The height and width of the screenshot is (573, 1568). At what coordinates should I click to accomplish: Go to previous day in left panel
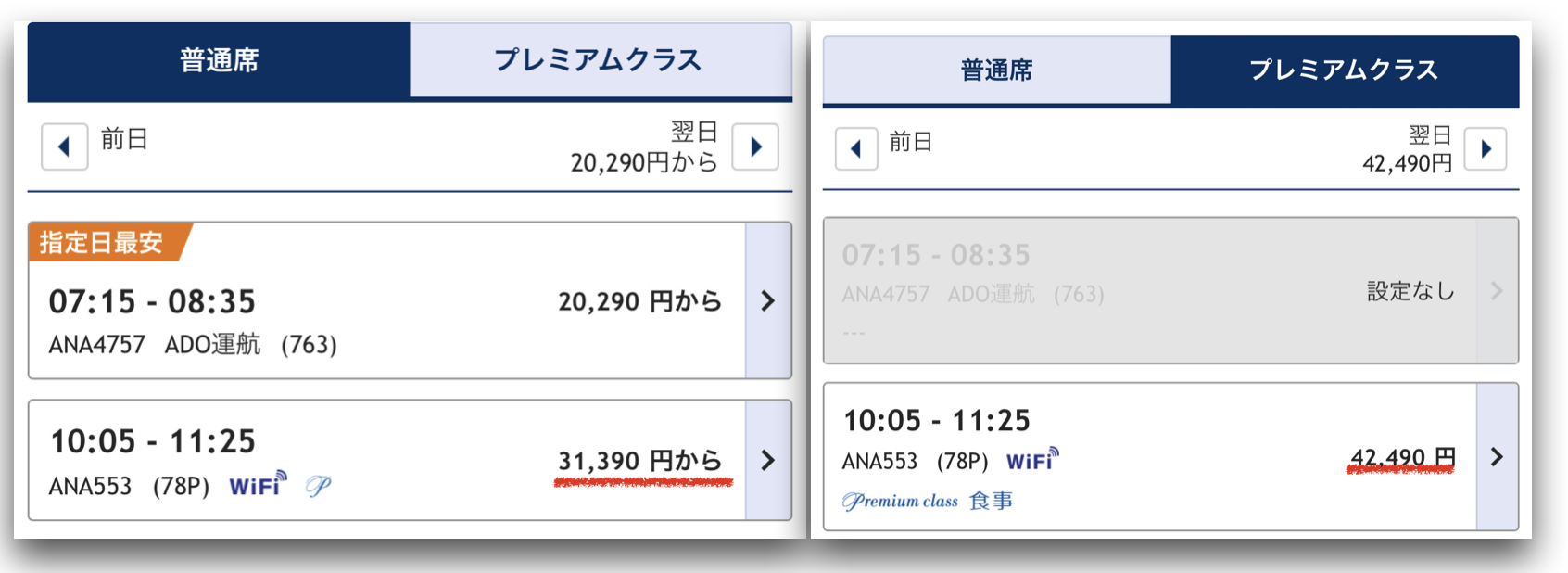tap(65, 146)
